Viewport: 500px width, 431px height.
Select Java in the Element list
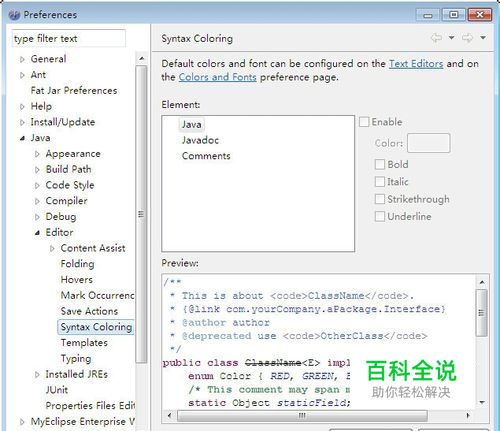191,124
